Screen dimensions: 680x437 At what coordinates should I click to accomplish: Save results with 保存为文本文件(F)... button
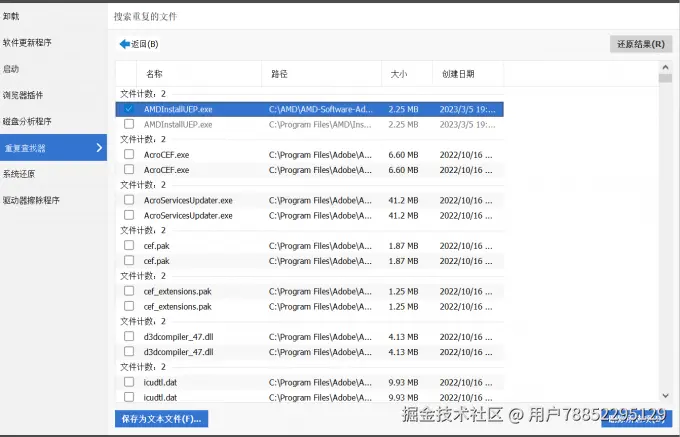pyautogui.click(x=161, y=419)
